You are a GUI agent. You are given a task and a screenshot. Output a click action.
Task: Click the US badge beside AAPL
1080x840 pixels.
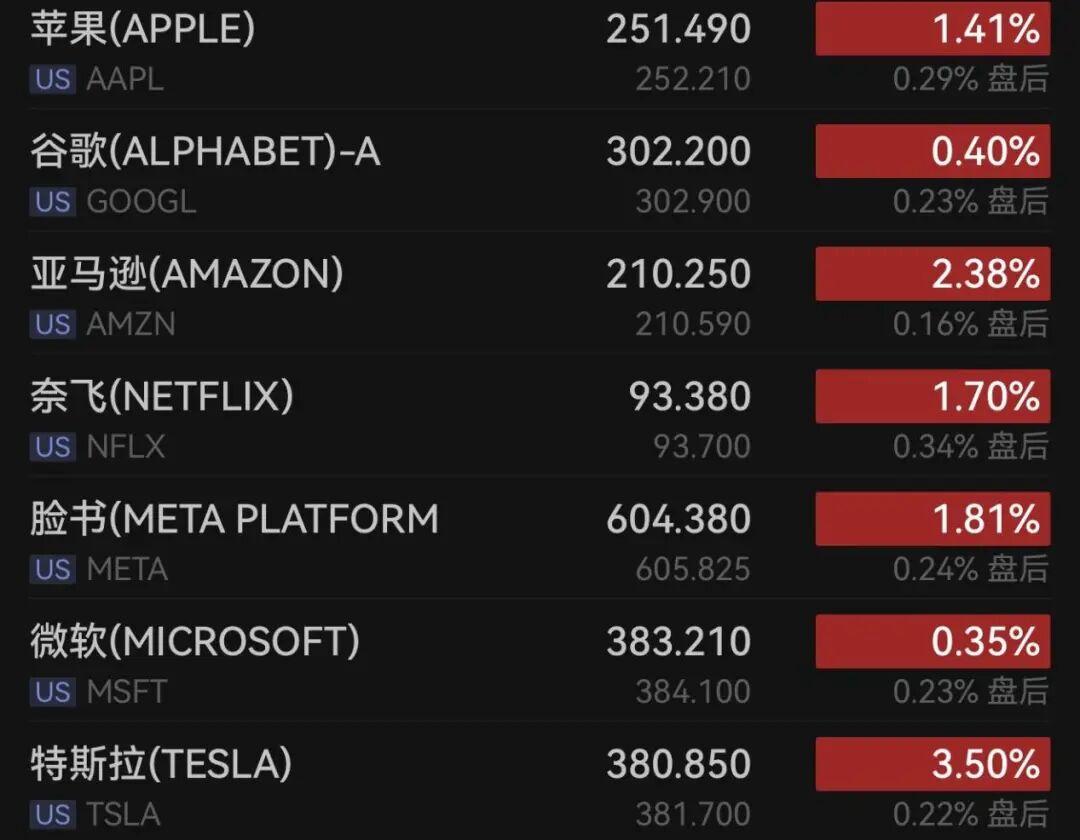pyautogui.click(x=53, y=79)
